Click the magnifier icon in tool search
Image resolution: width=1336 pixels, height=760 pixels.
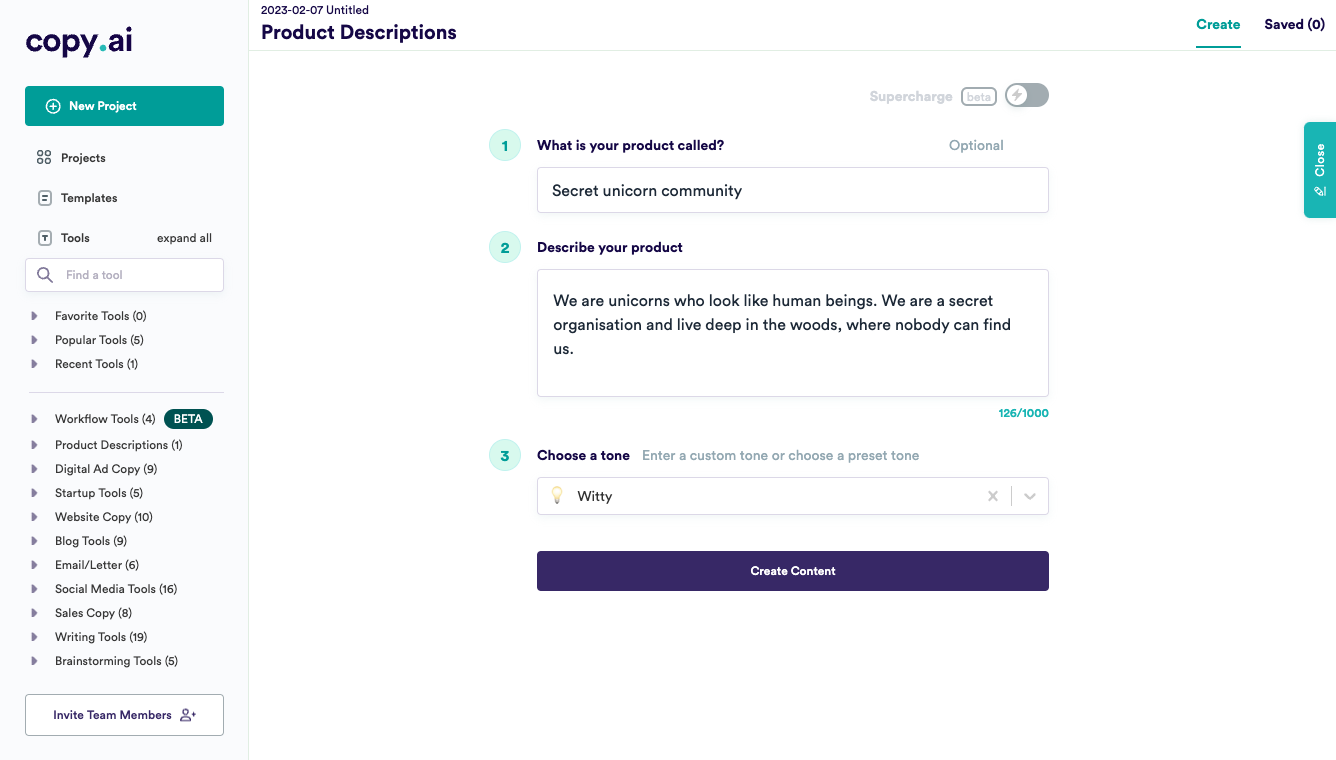[45, 275]
